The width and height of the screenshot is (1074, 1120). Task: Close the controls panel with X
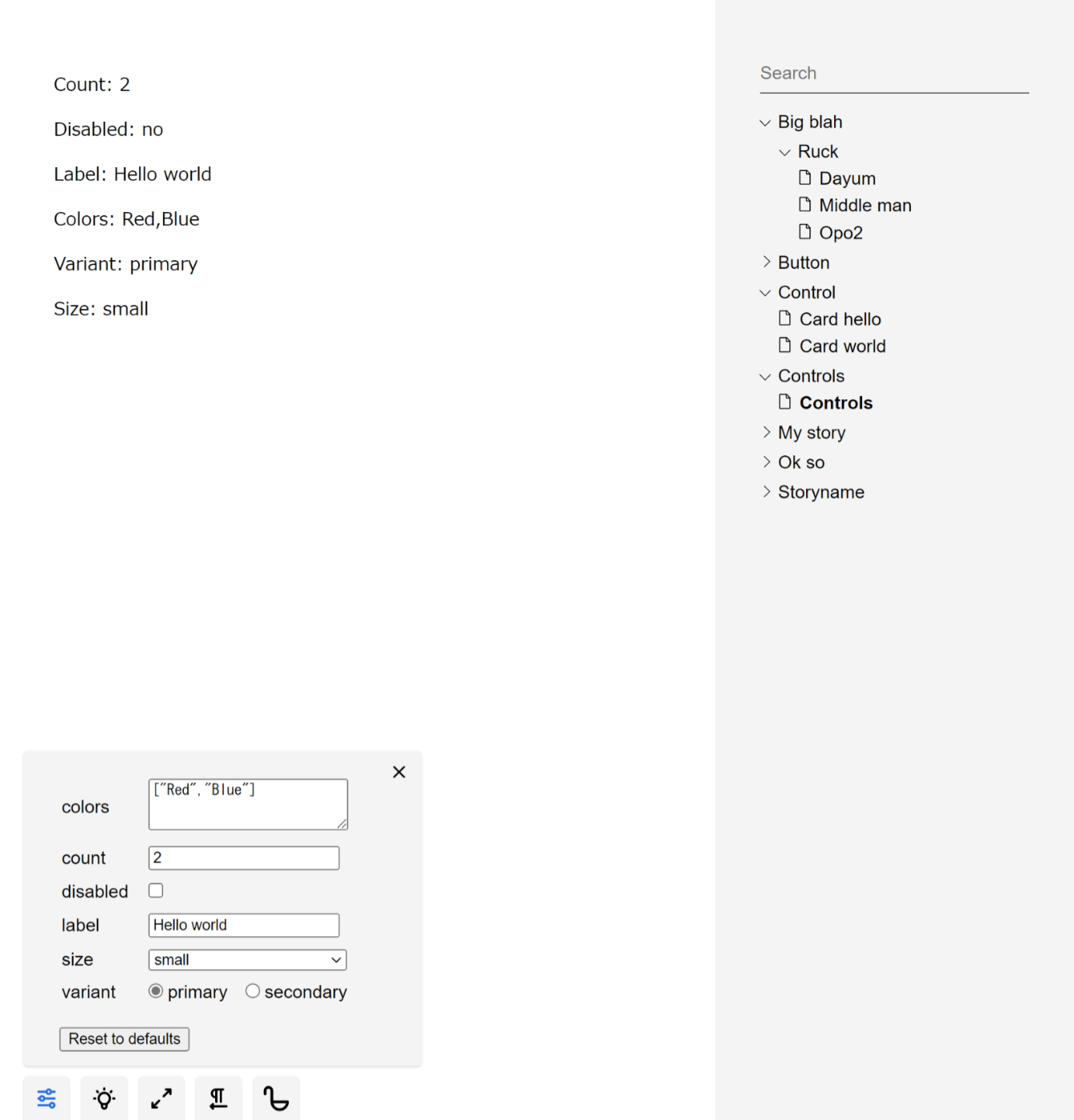[399, 772]
